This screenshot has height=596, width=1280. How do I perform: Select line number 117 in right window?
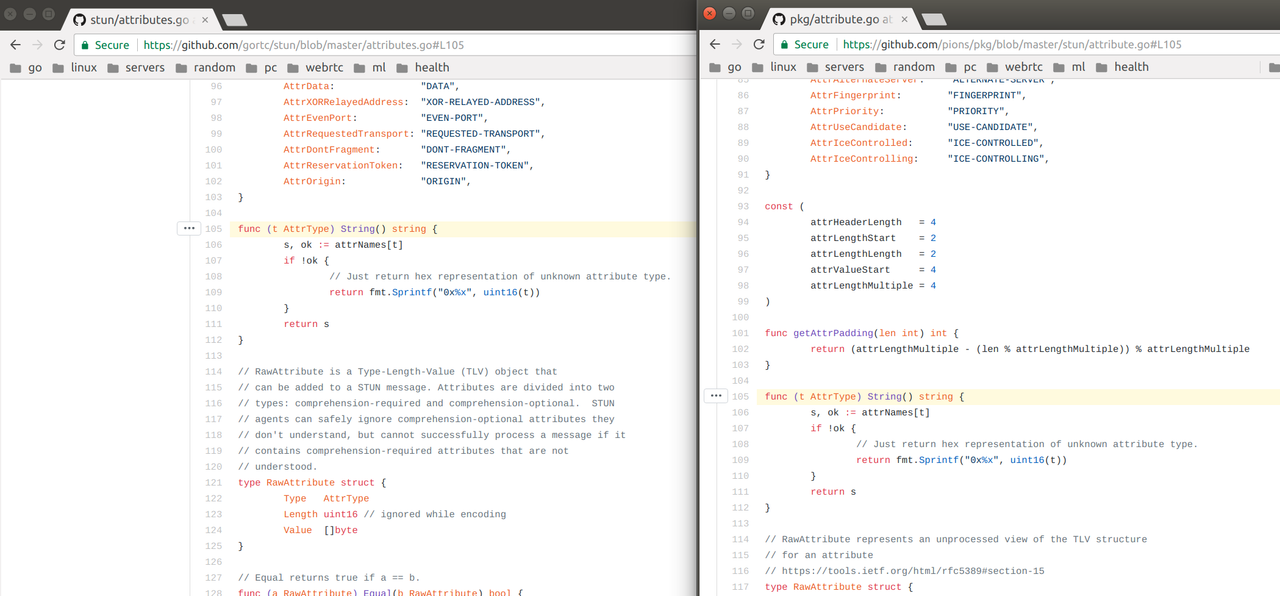point(740,587)
